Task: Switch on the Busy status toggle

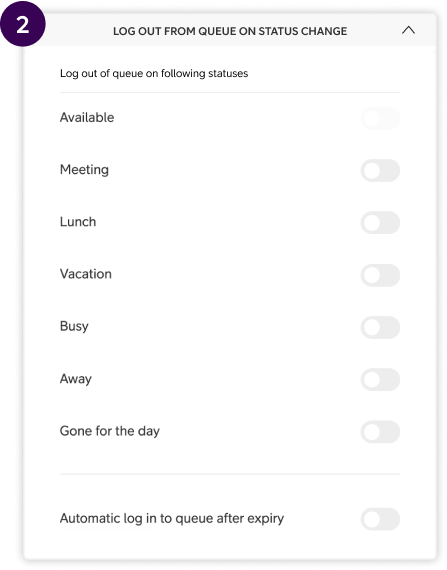Action: pos(380,327)
